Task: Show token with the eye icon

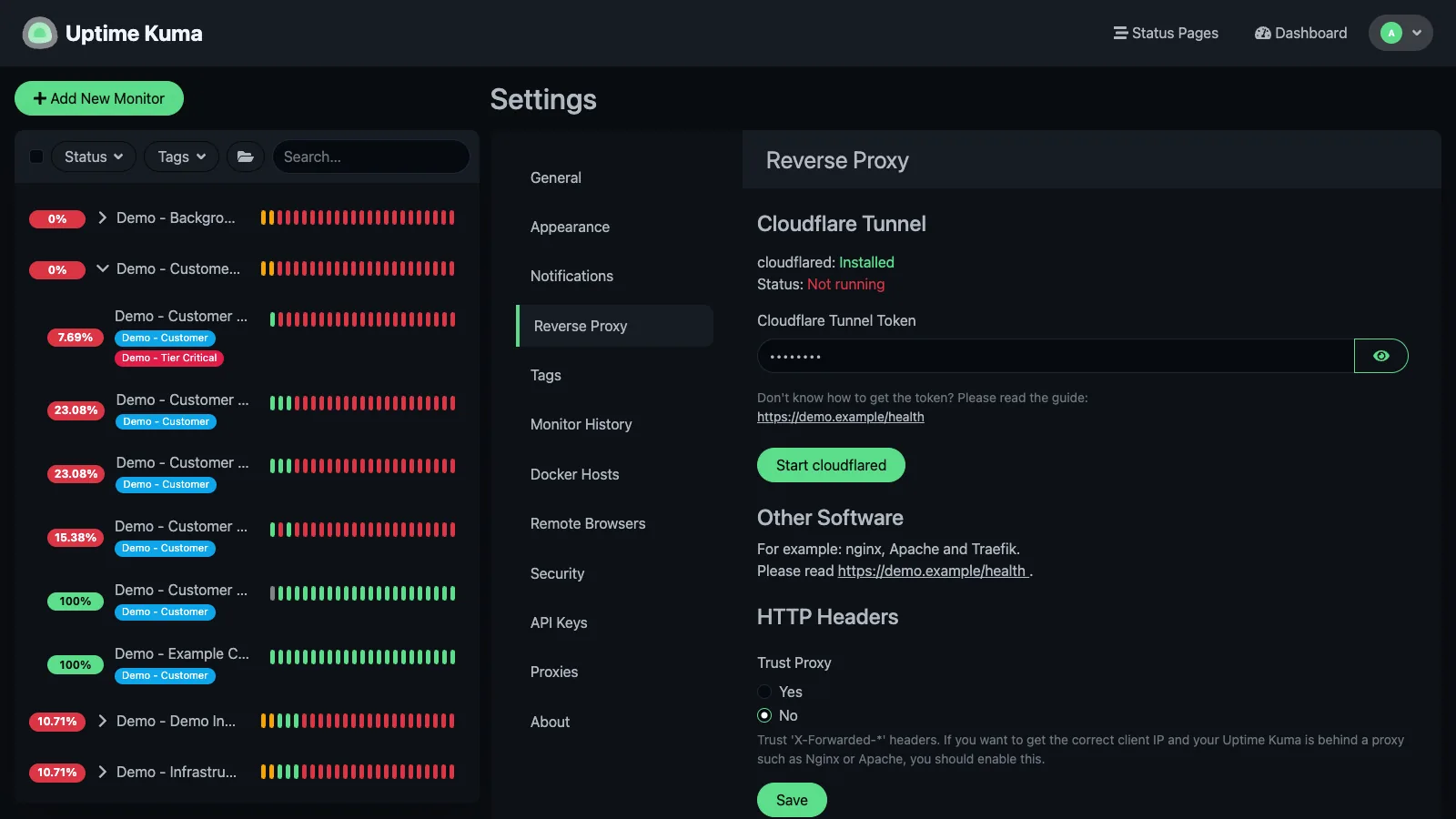Action: (1381, 356)
